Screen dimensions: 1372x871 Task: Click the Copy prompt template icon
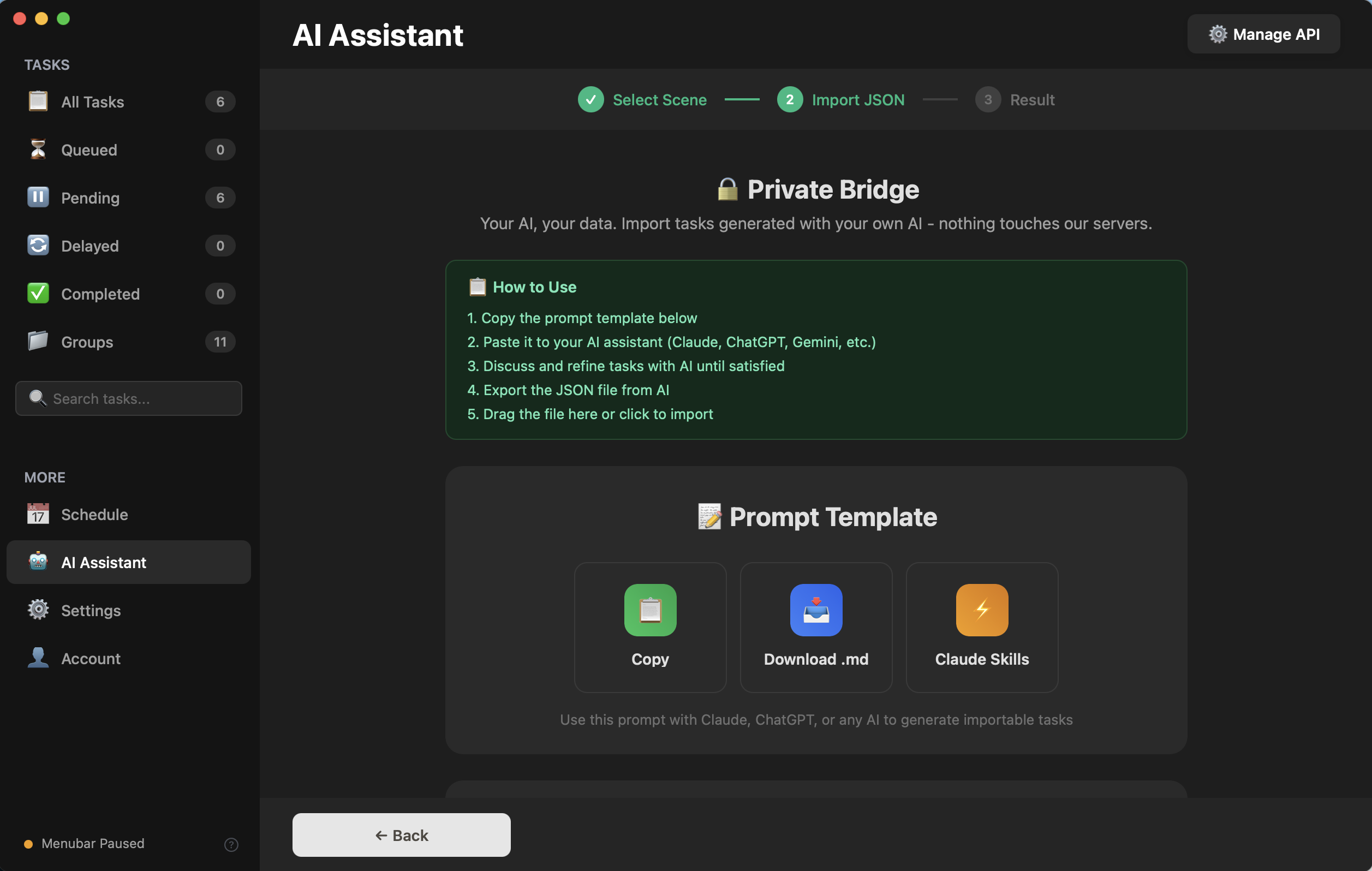(x=649, y=610)
